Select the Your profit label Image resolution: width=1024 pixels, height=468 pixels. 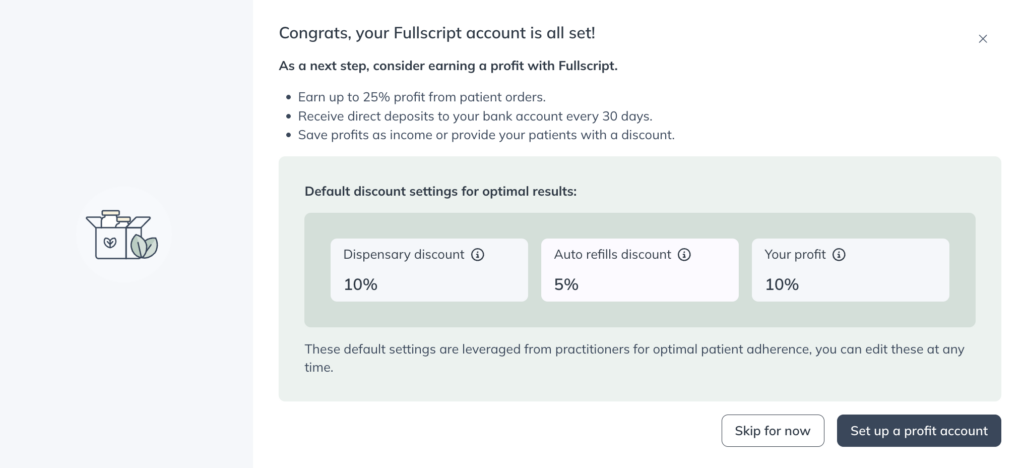(795, 255)
